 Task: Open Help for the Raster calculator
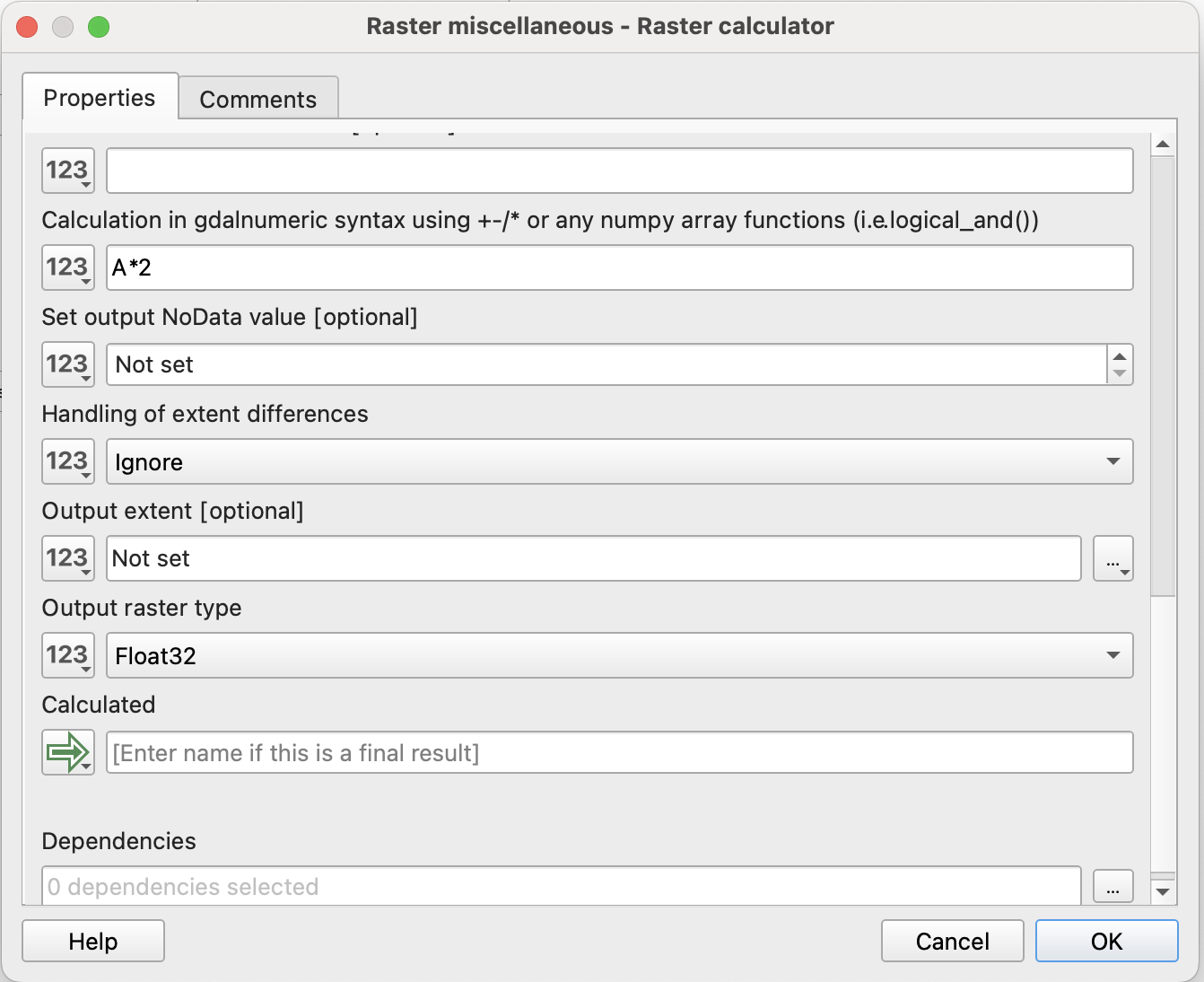[93, 941]
